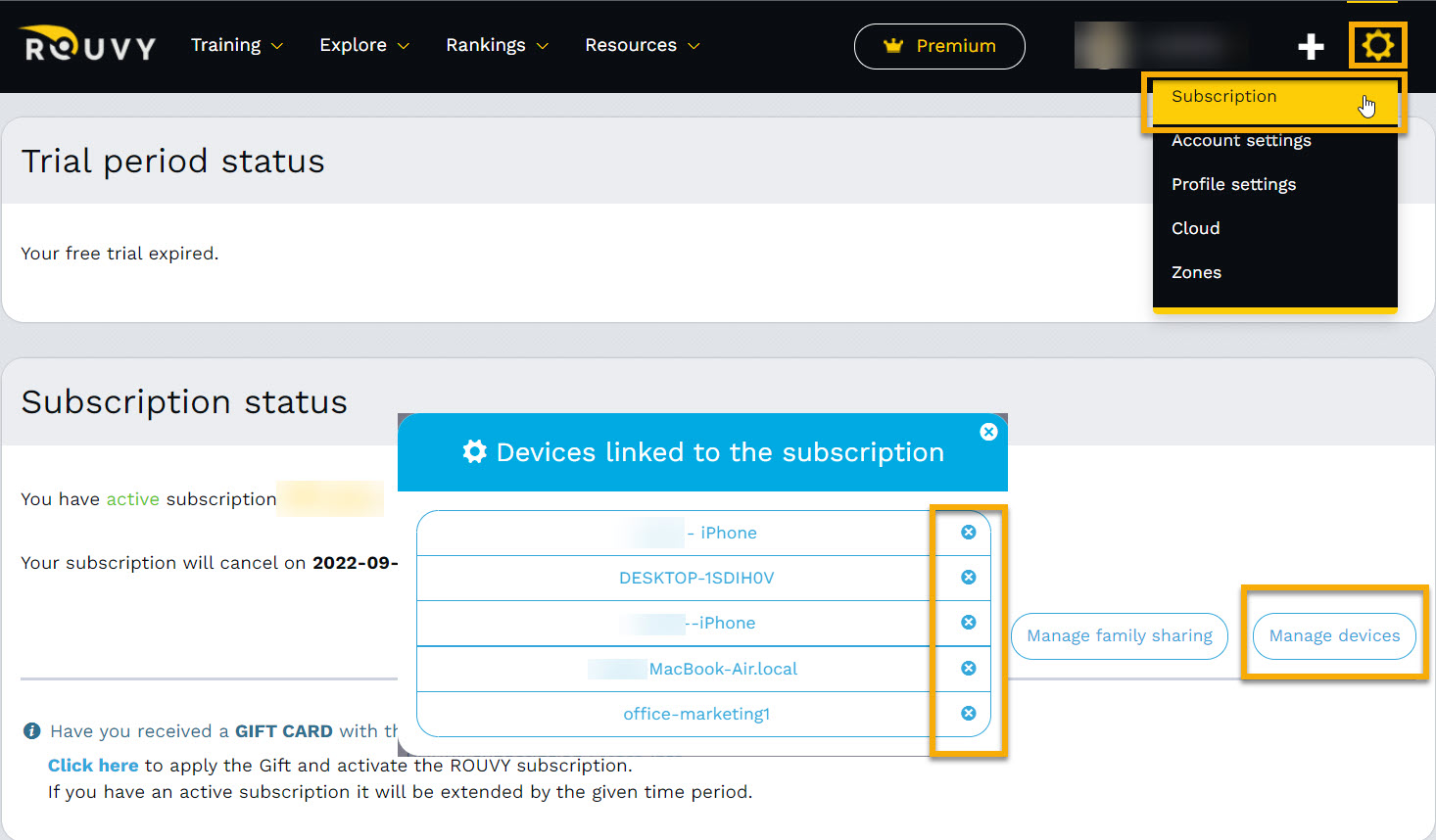Remove the office-marketing1 device
The height and width of the screenshot is (840, 1436).
click(969, 713)
